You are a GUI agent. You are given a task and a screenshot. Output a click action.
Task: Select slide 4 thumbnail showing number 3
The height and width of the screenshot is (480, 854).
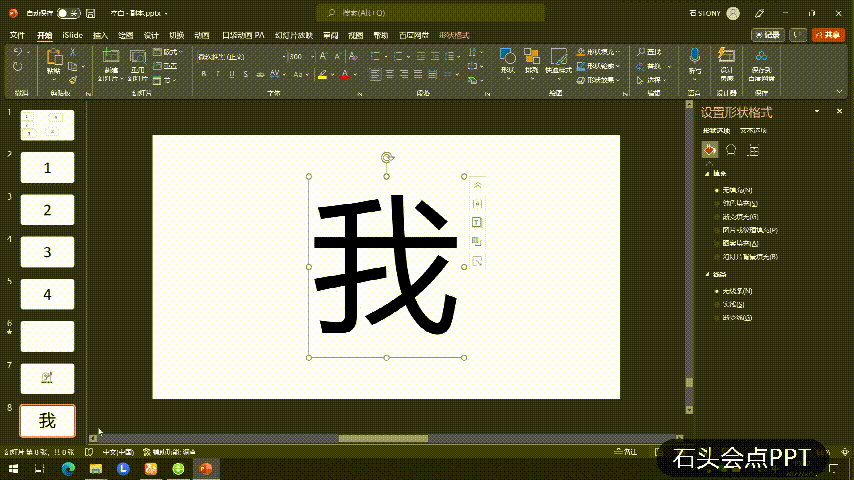coord(47,252)
